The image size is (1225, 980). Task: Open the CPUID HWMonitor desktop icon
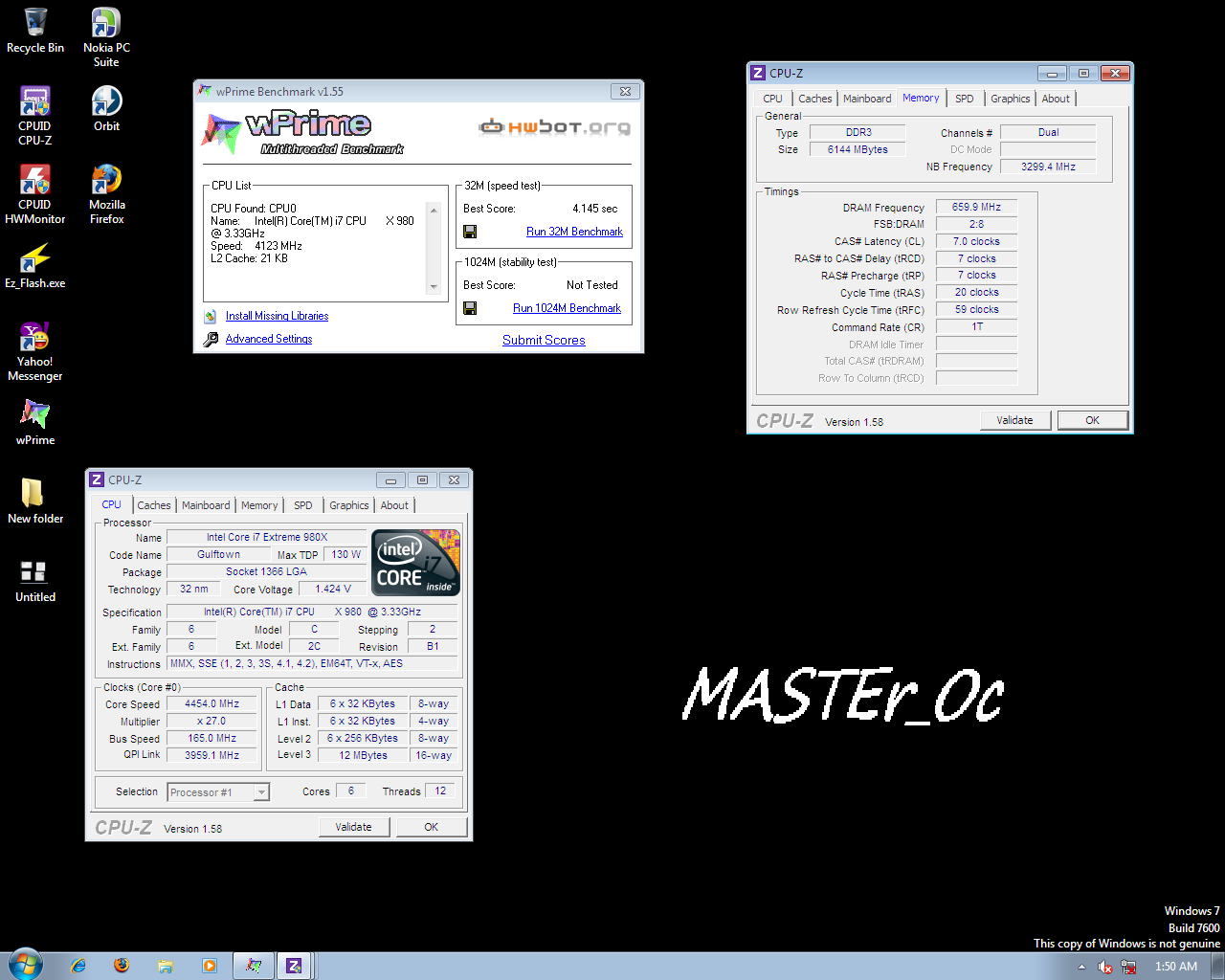(35, 182)
